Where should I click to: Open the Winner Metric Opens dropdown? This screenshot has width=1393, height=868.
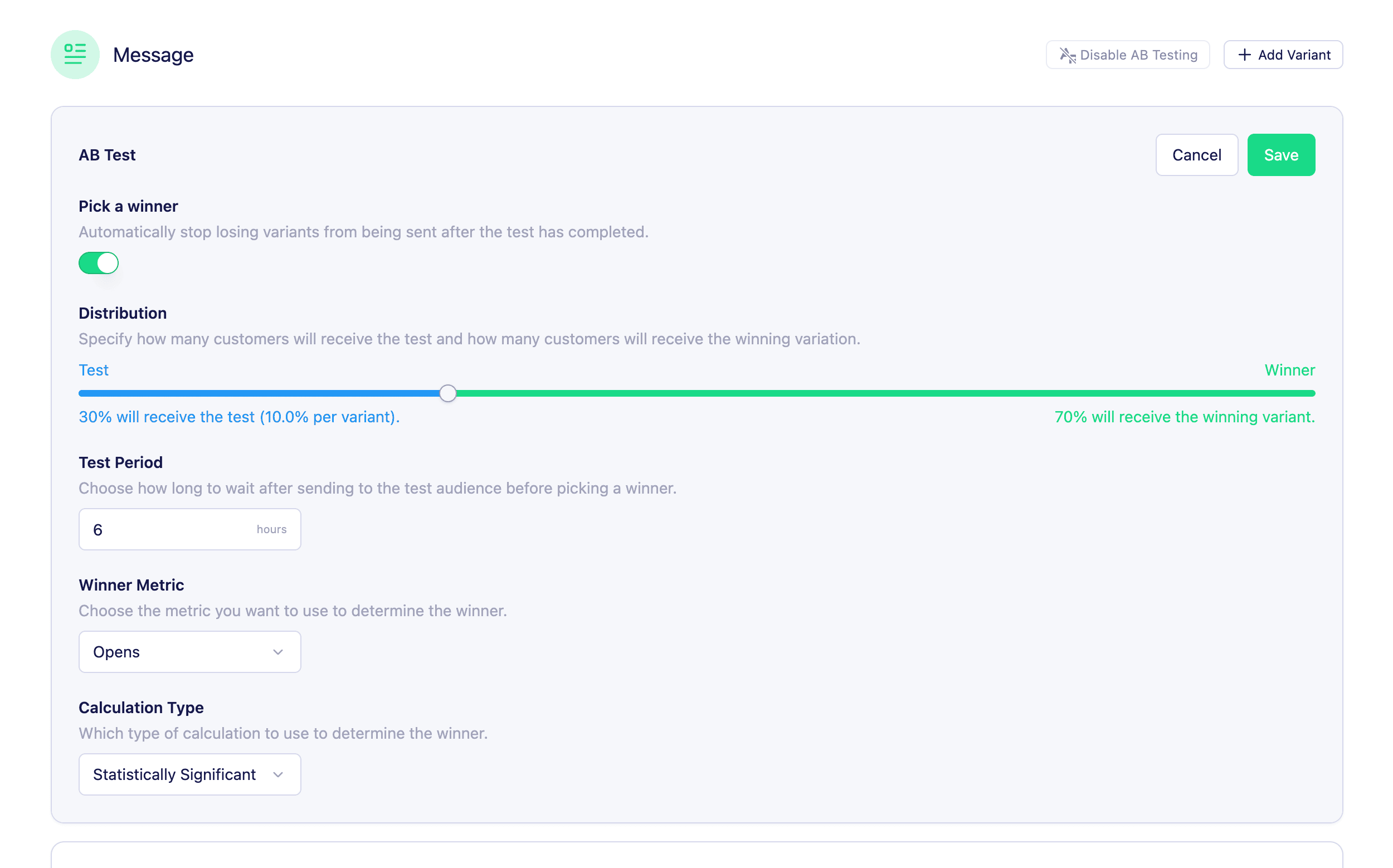(x=189, y=652)
